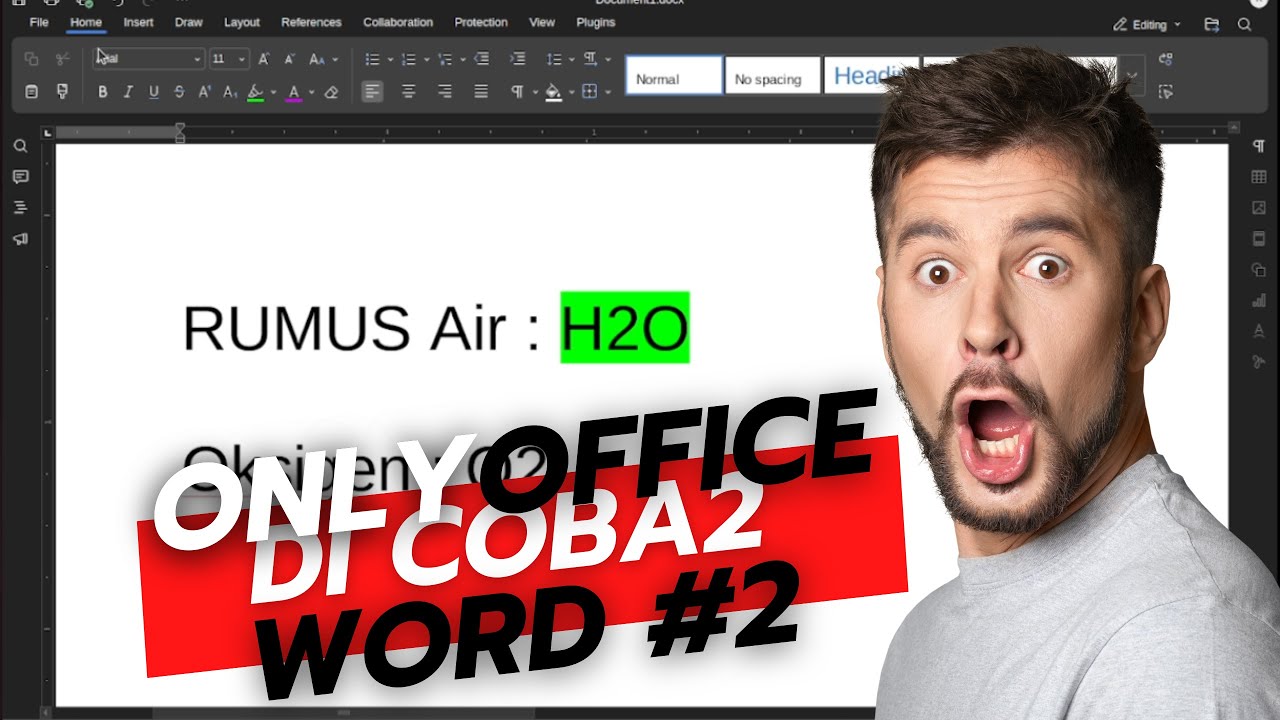Open the font name dropdown

pyautogui.click(x=197, y=59)
